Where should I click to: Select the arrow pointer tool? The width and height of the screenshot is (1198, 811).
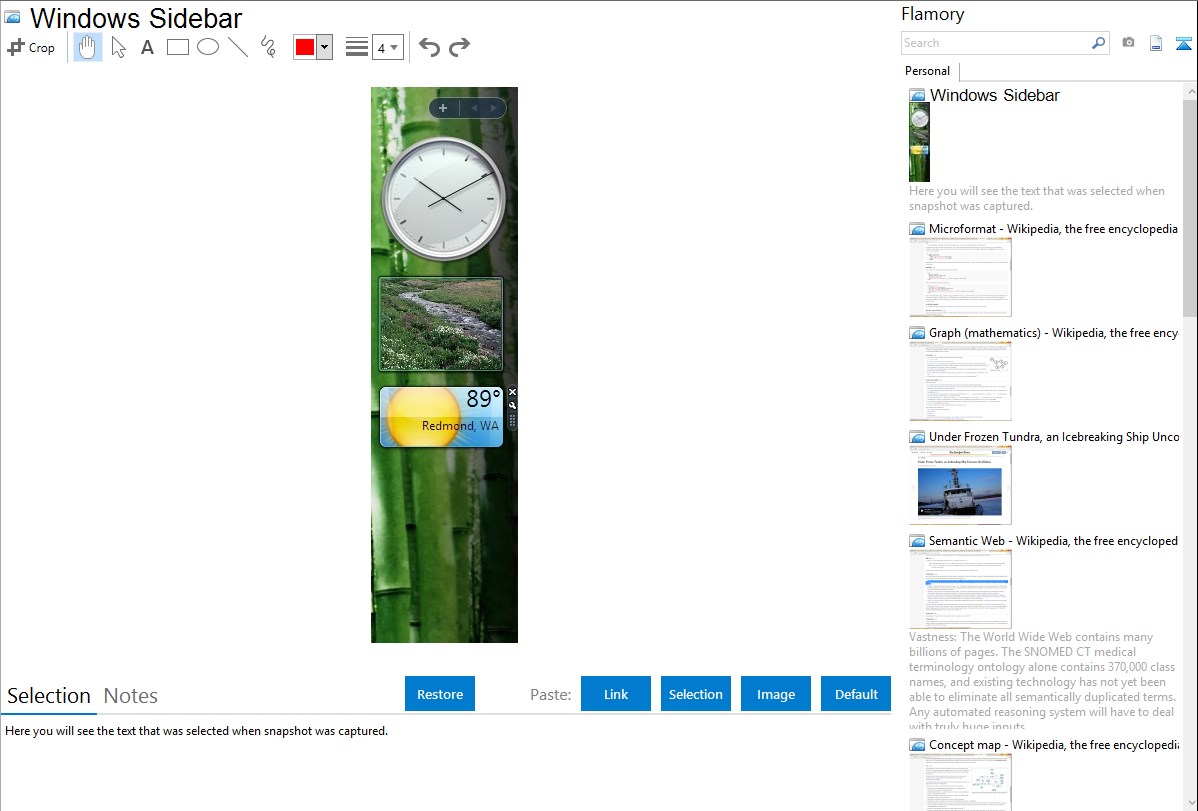tap(118, 47)
